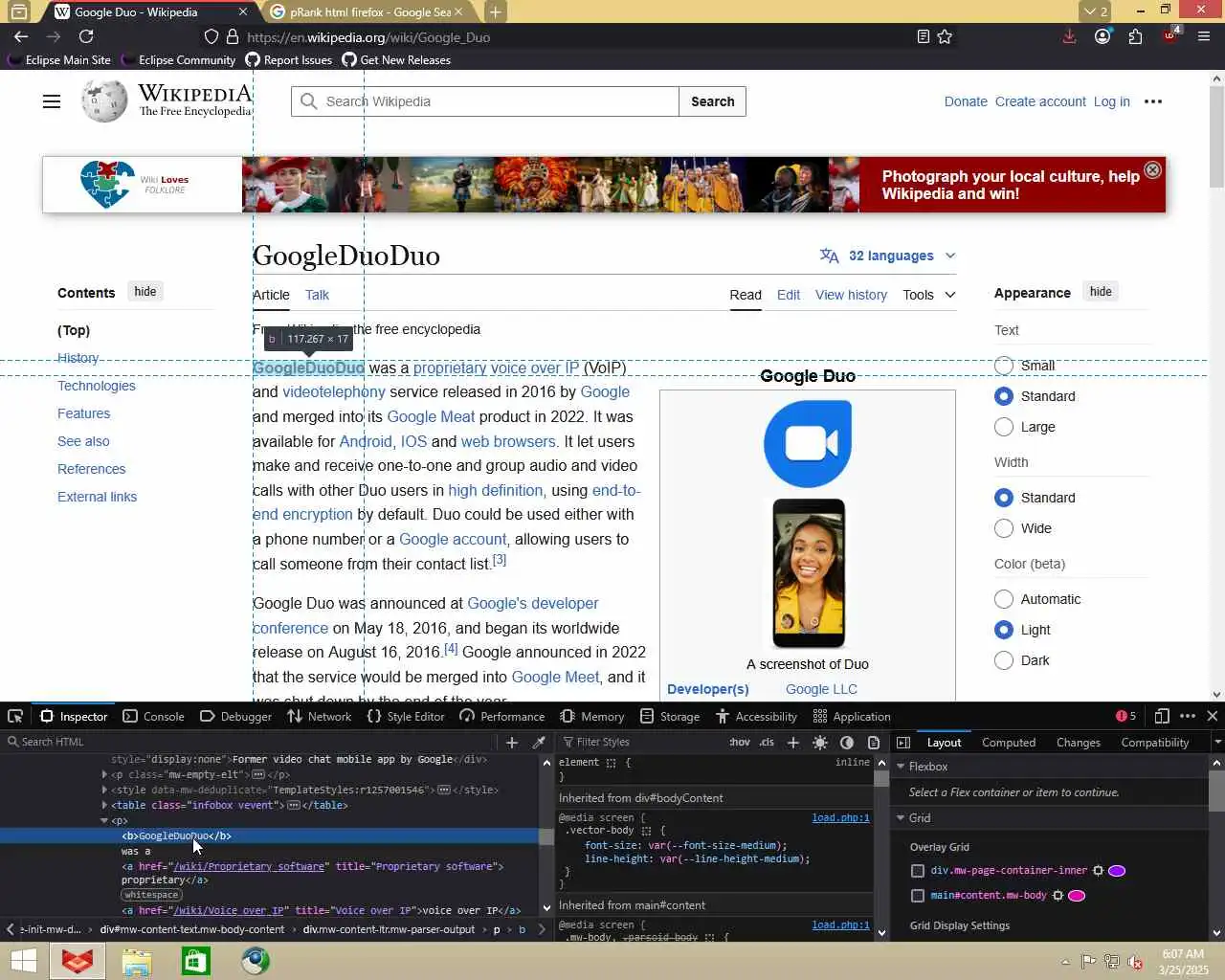Open a new browser tab
1225x980 pixels.
point(495,11)
